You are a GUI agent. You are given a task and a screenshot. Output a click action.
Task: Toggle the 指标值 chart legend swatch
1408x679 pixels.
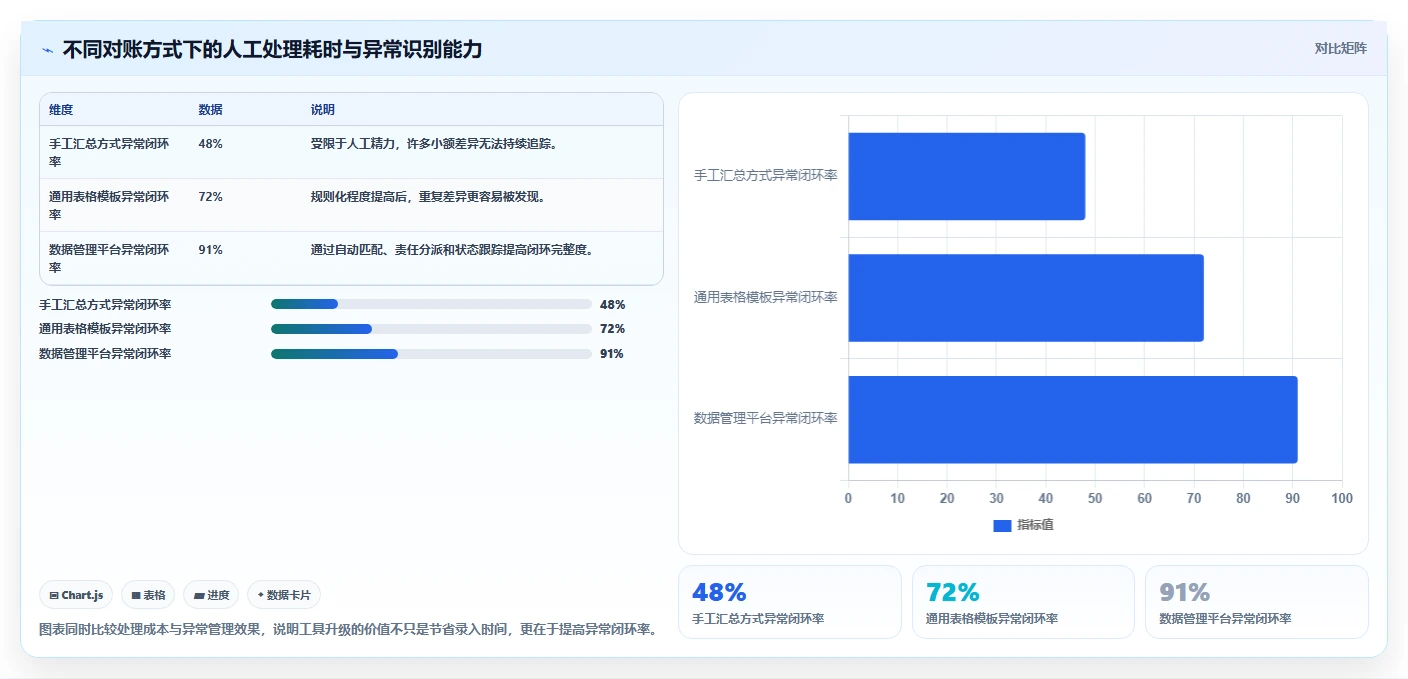pos(1002,525)
